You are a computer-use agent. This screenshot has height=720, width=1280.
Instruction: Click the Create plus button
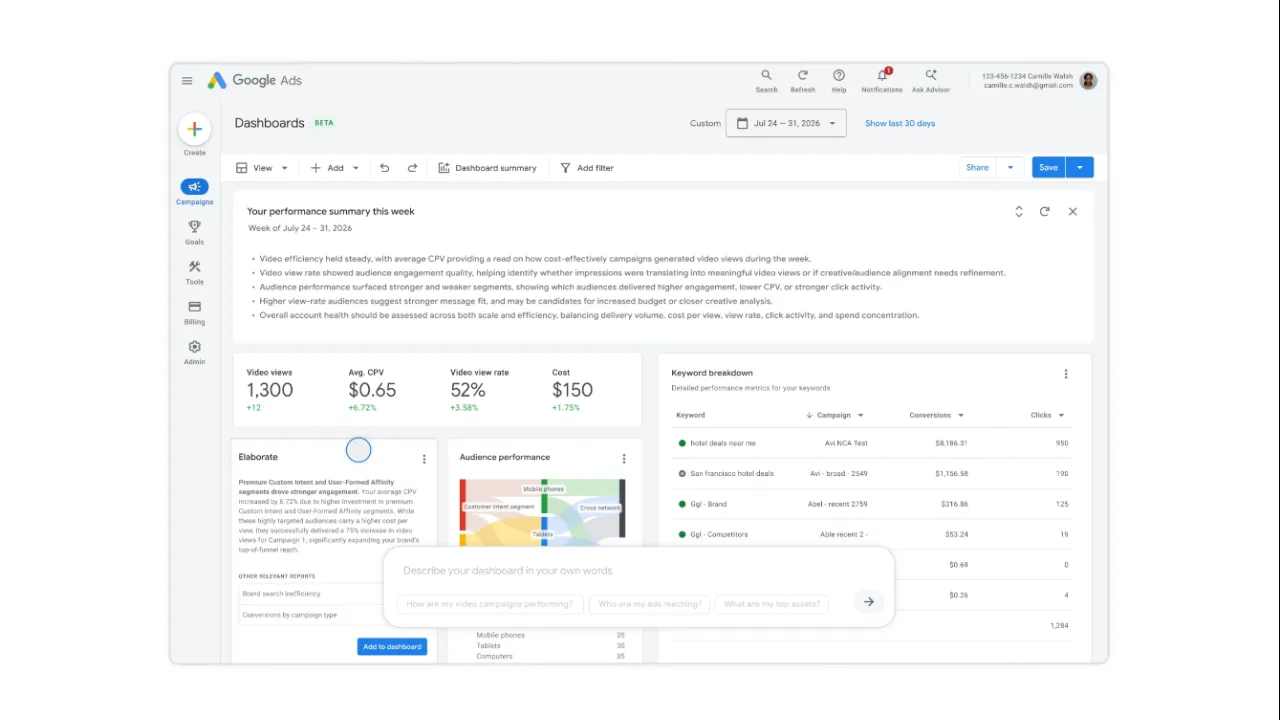coord(194,129)
